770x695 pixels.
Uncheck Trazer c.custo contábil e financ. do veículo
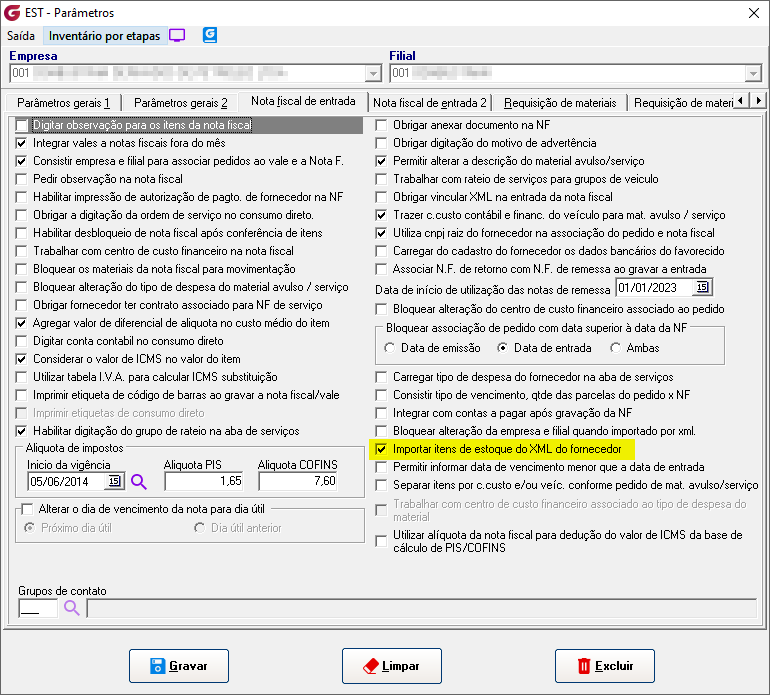coord(381,215)
